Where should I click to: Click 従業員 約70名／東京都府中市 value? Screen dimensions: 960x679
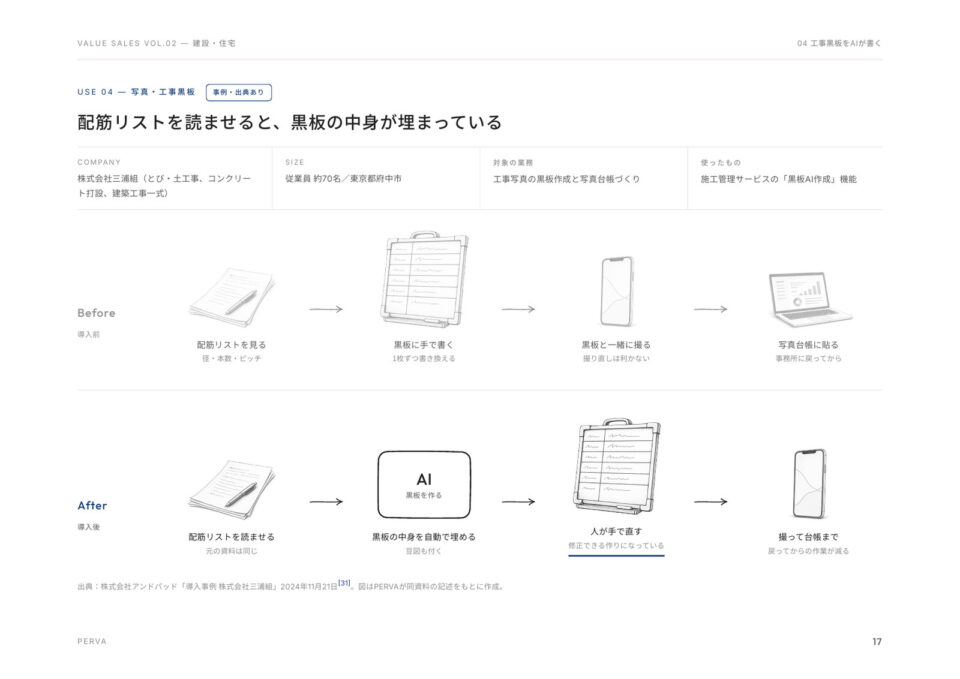pyautogui.click(x=343, y=179)
